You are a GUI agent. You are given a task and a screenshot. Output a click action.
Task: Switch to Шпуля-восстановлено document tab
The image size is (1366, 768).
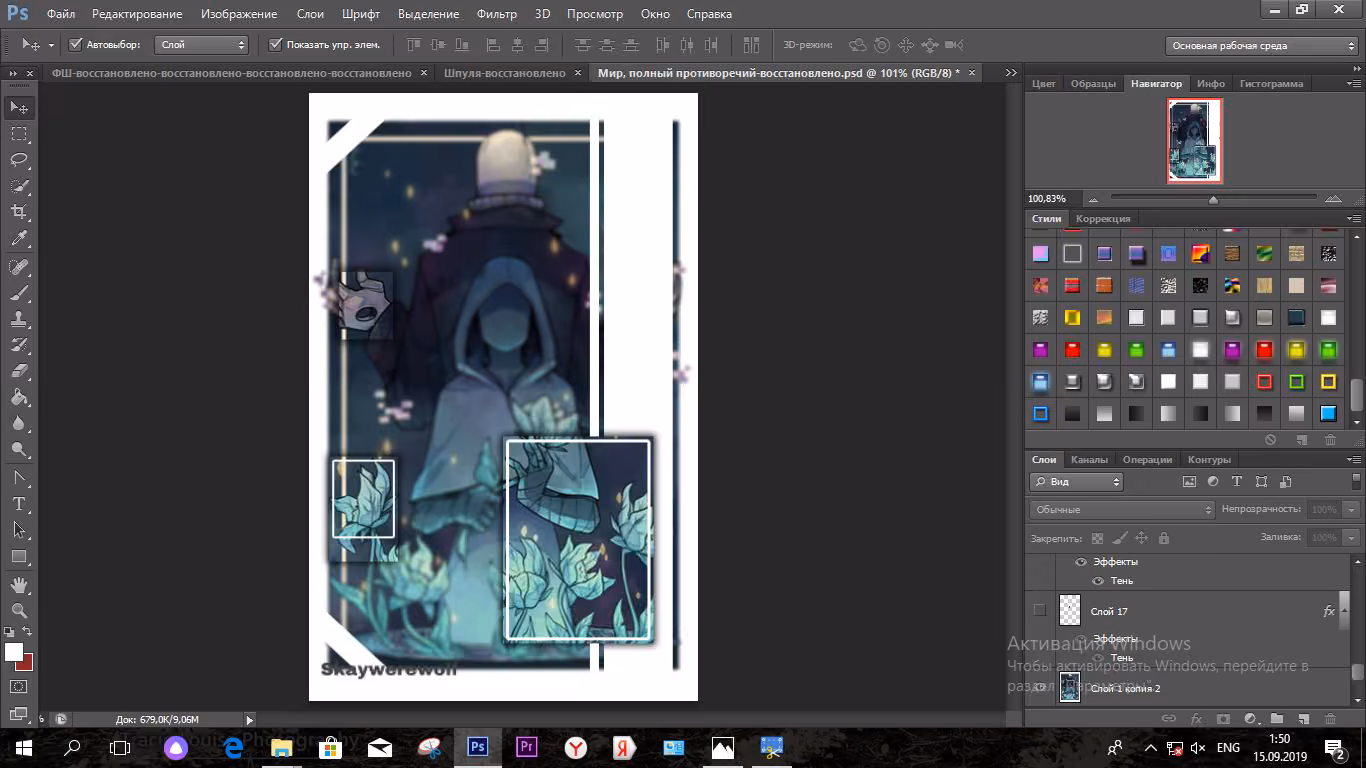(505, 73)
